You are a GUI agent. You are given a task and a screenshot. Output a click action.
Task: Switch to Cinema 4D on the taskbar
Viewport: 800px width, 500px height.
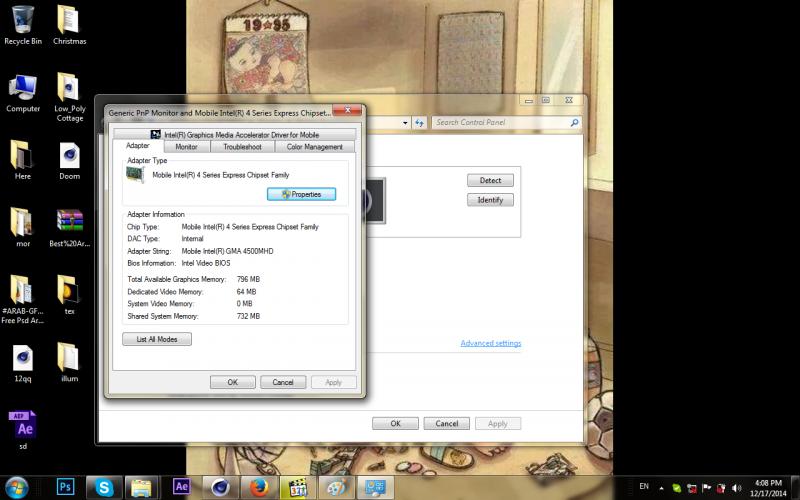220,487
